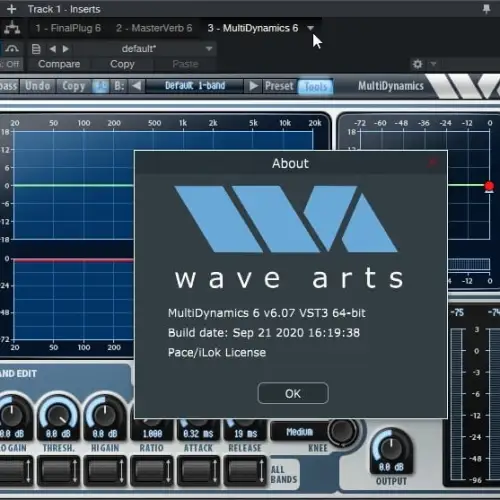Load previous preset with the left arrow
The width and height of the screenshot is (500, 500).
click(x=53, y=49)
